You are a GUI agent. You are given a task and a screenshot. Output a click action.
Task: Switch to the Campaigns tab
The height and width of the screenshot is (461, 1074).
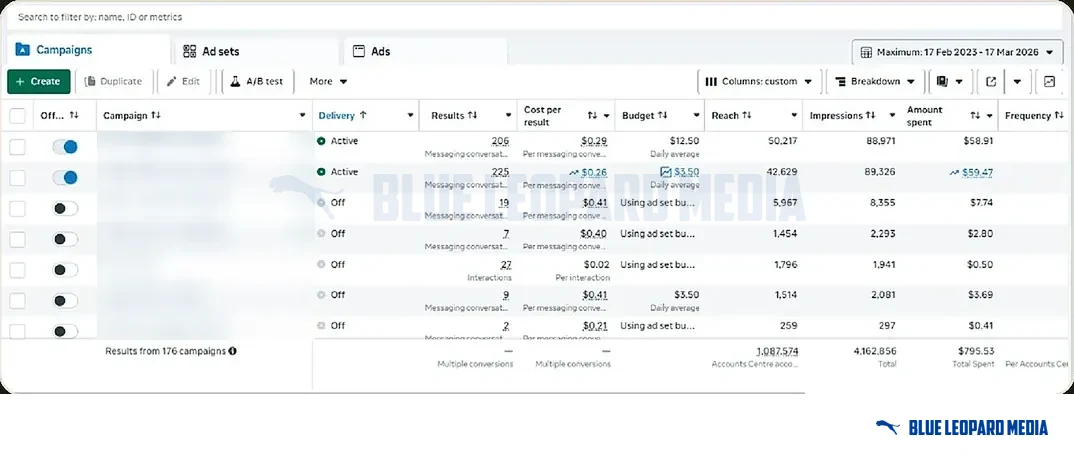(x=89, y=50)
